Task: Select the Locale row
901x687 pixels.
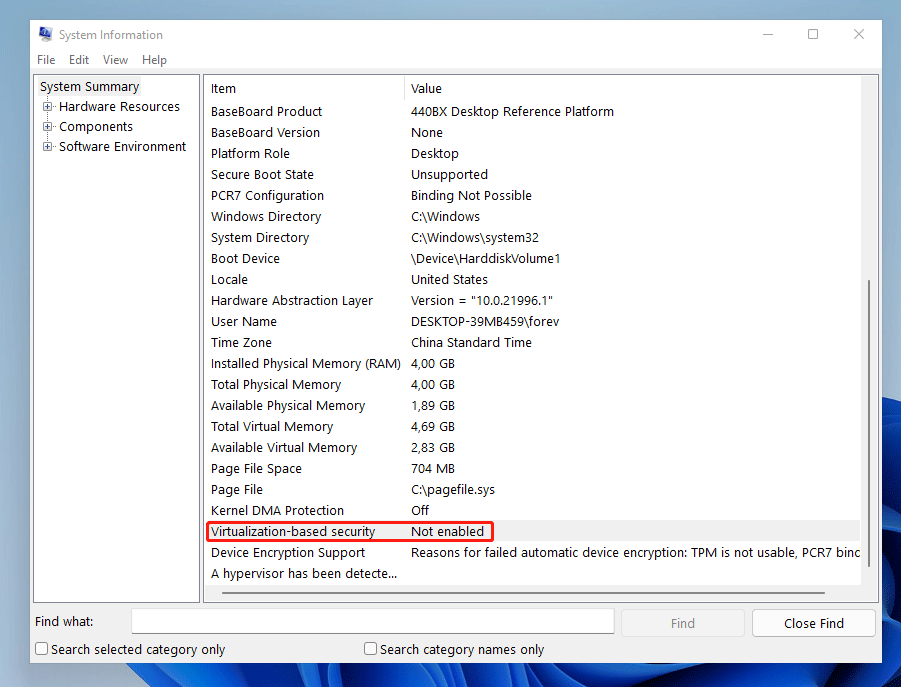Action: tap(532, 280)
